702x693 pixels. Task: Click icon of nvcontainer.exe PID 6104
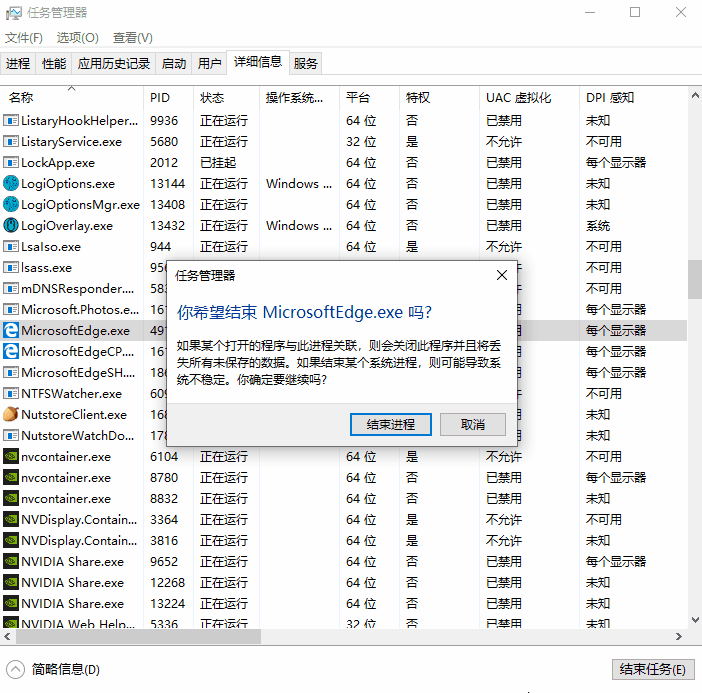pos(11,457)
